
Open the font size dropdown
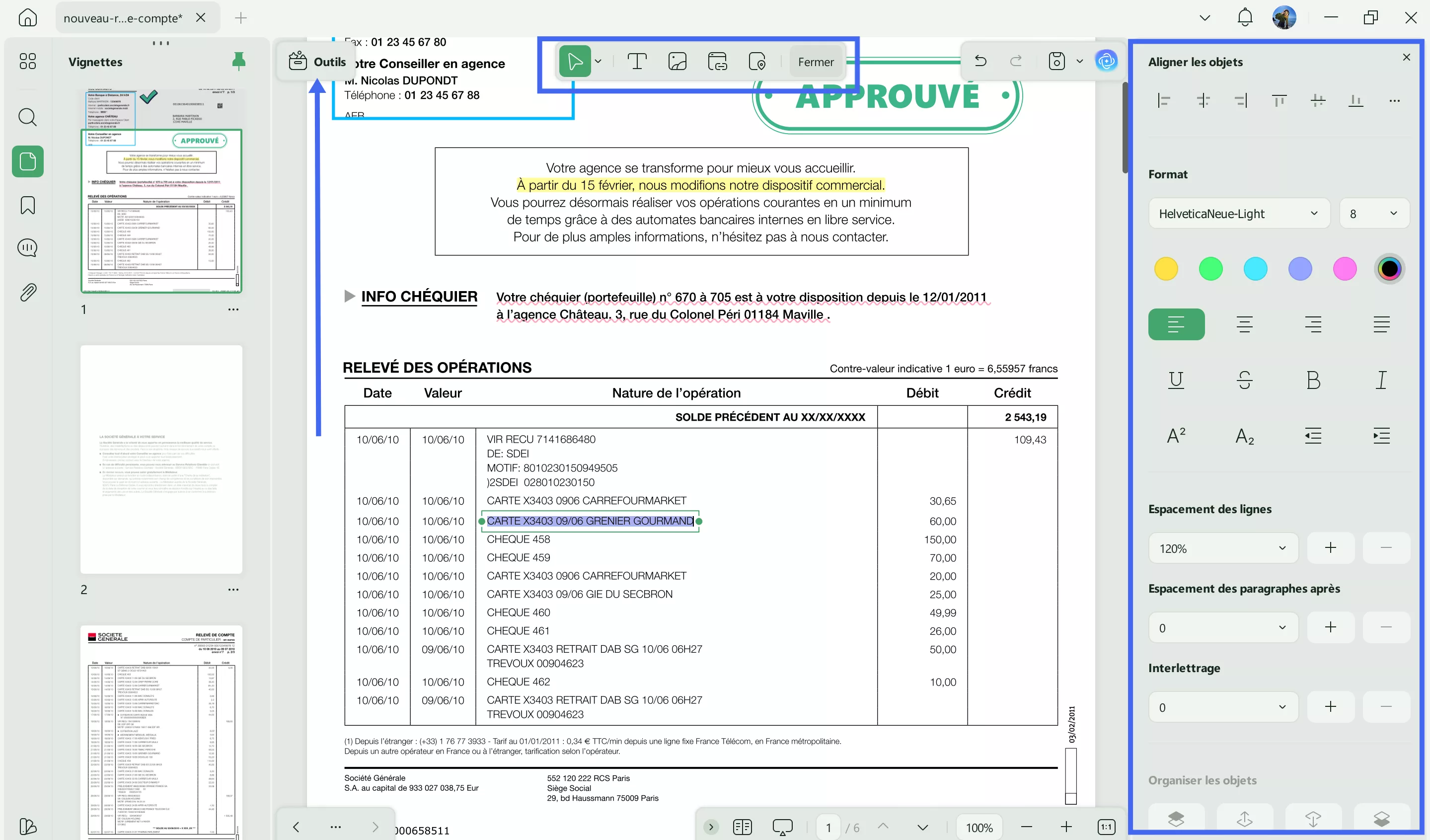coord(1374,214)
